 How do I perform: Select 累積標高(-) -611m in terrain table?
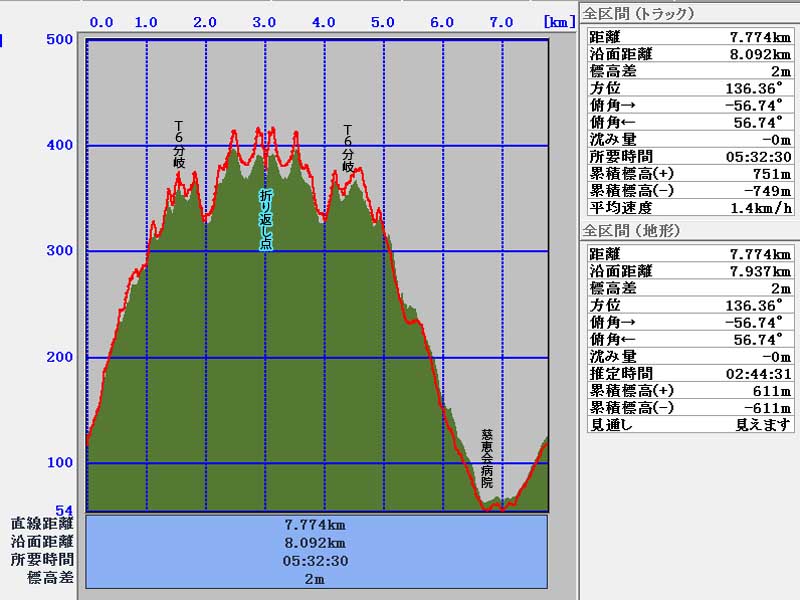[x=689, y=407]
